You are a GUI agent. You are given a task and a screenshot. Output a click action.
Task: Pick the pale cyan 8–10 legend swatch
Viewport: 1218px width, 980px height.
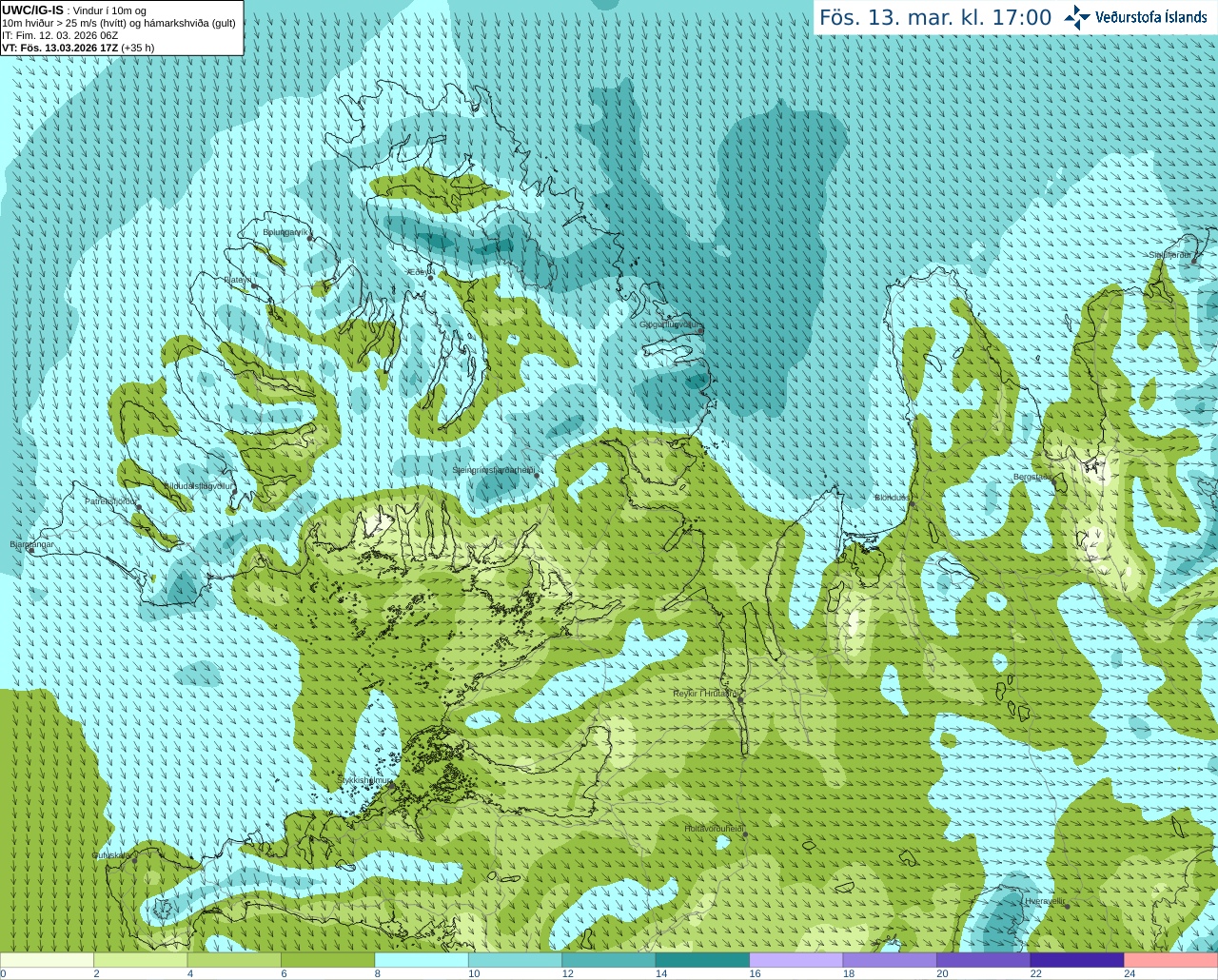coord(422,960)
